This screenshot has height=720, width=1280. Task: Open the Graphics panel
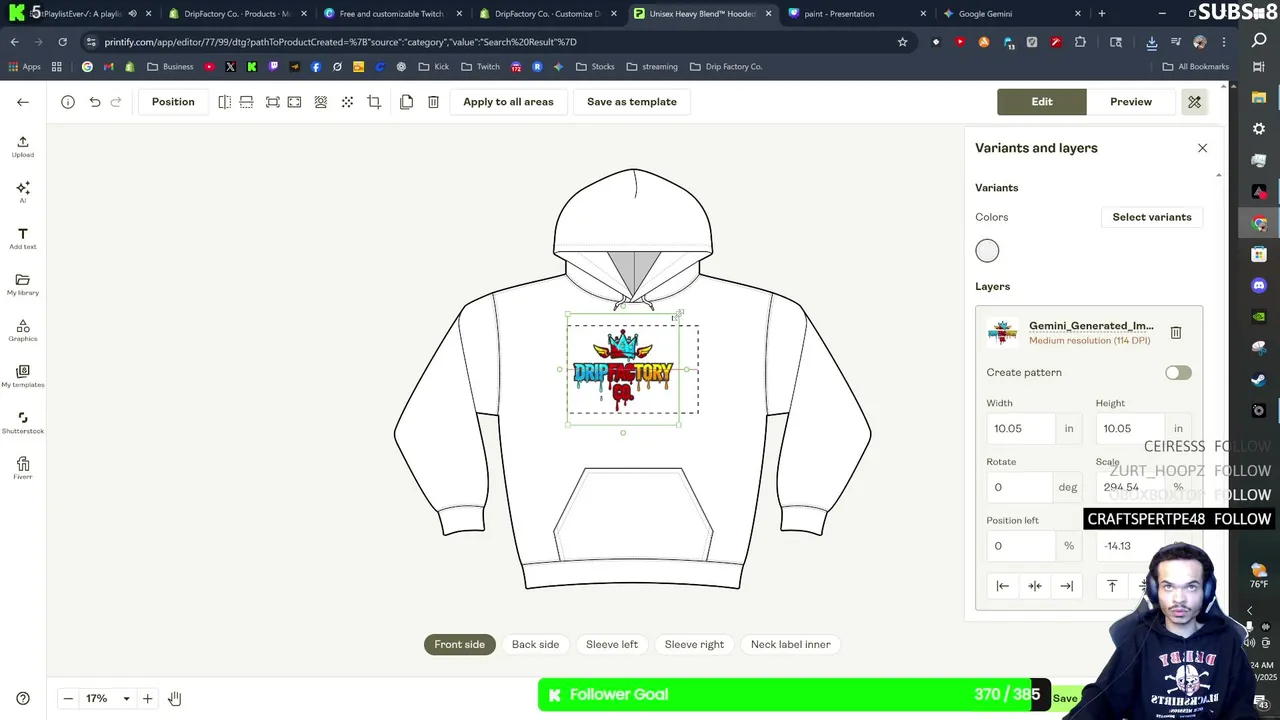[23, 330]
